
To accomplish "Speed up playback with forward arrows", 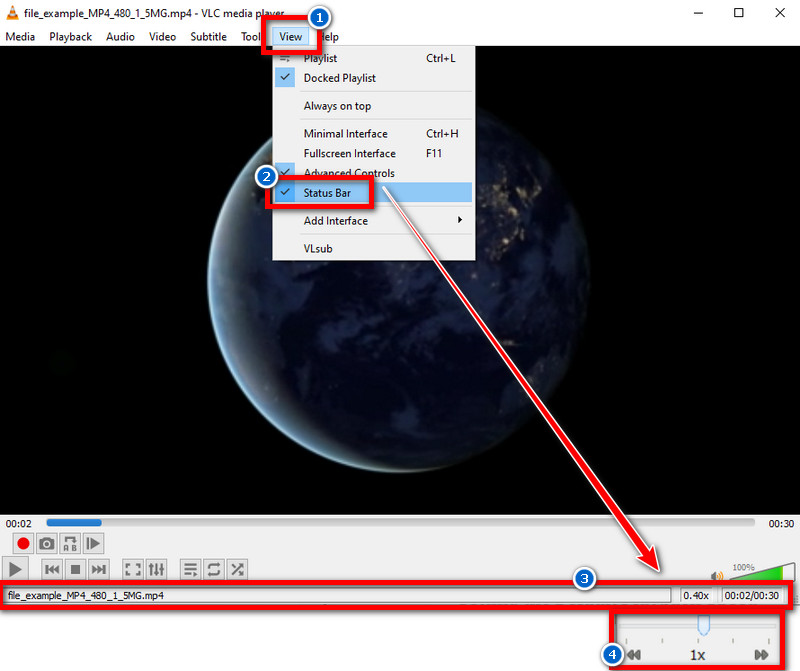I will (x=761, y=655).
